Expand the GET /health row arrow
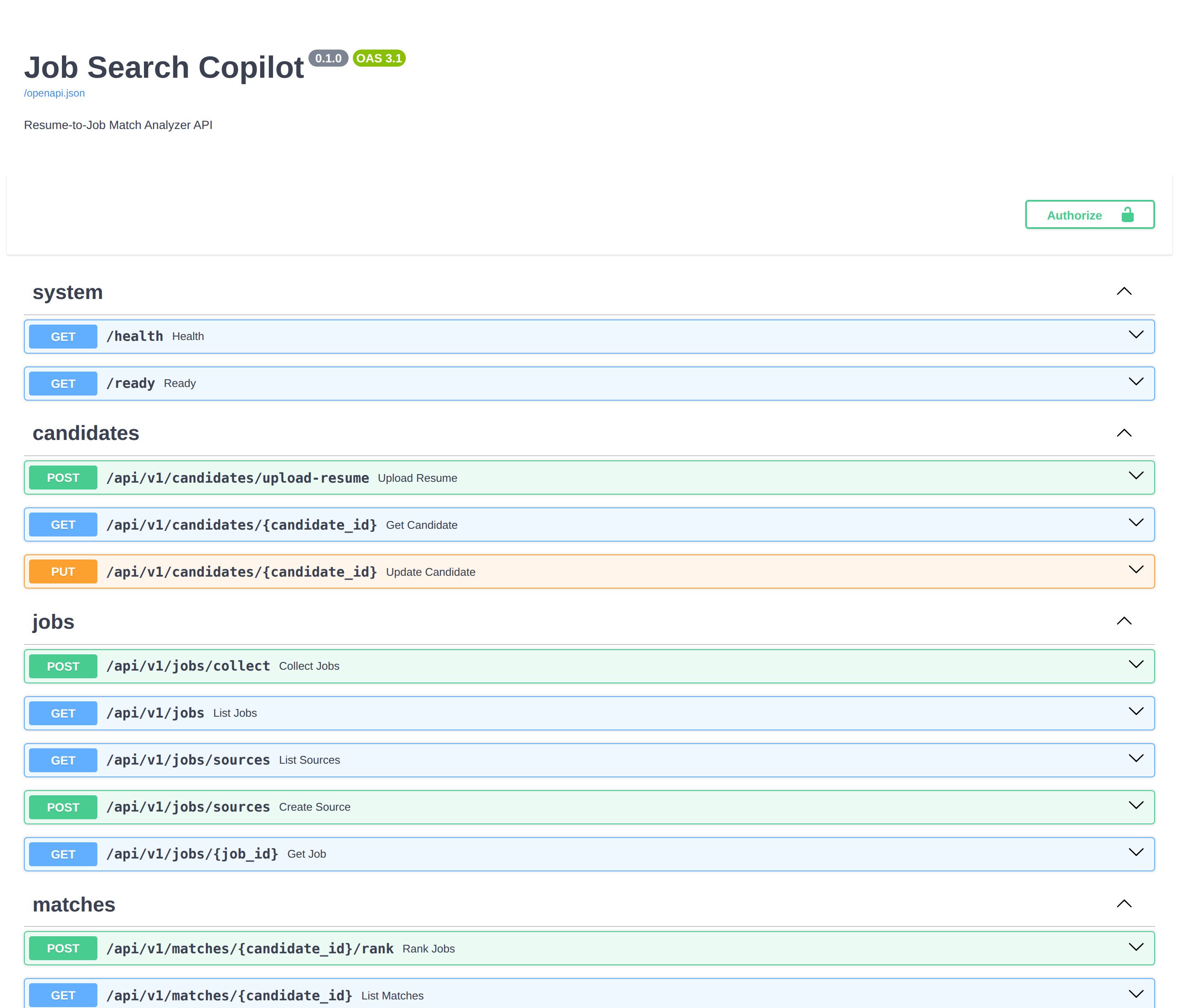This screenshot has height=1008, width=1179. (1136, 334)
